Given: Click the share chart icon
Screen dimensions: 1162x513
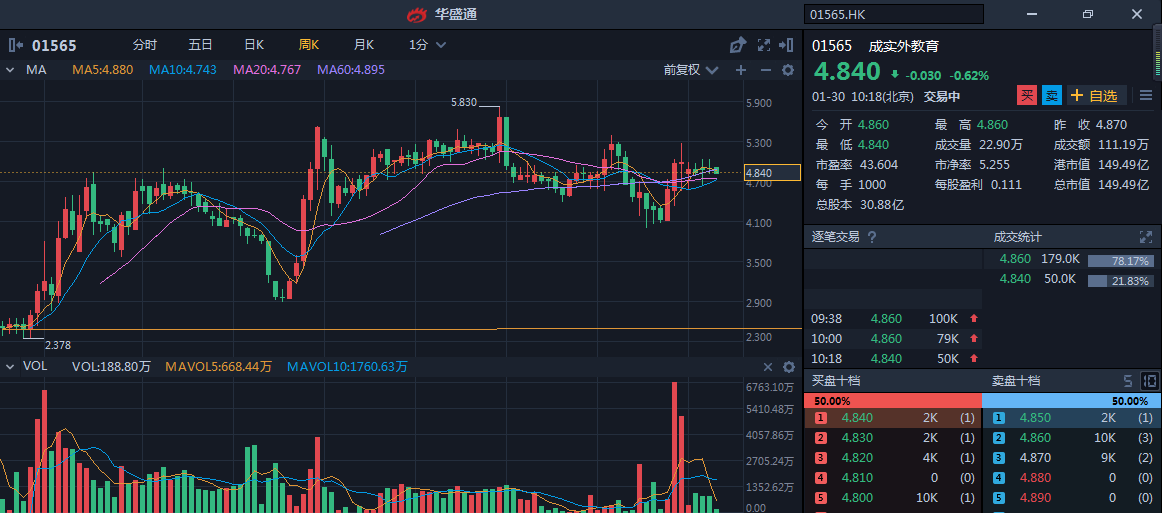Looking at the screenshot, I should 738,45.
